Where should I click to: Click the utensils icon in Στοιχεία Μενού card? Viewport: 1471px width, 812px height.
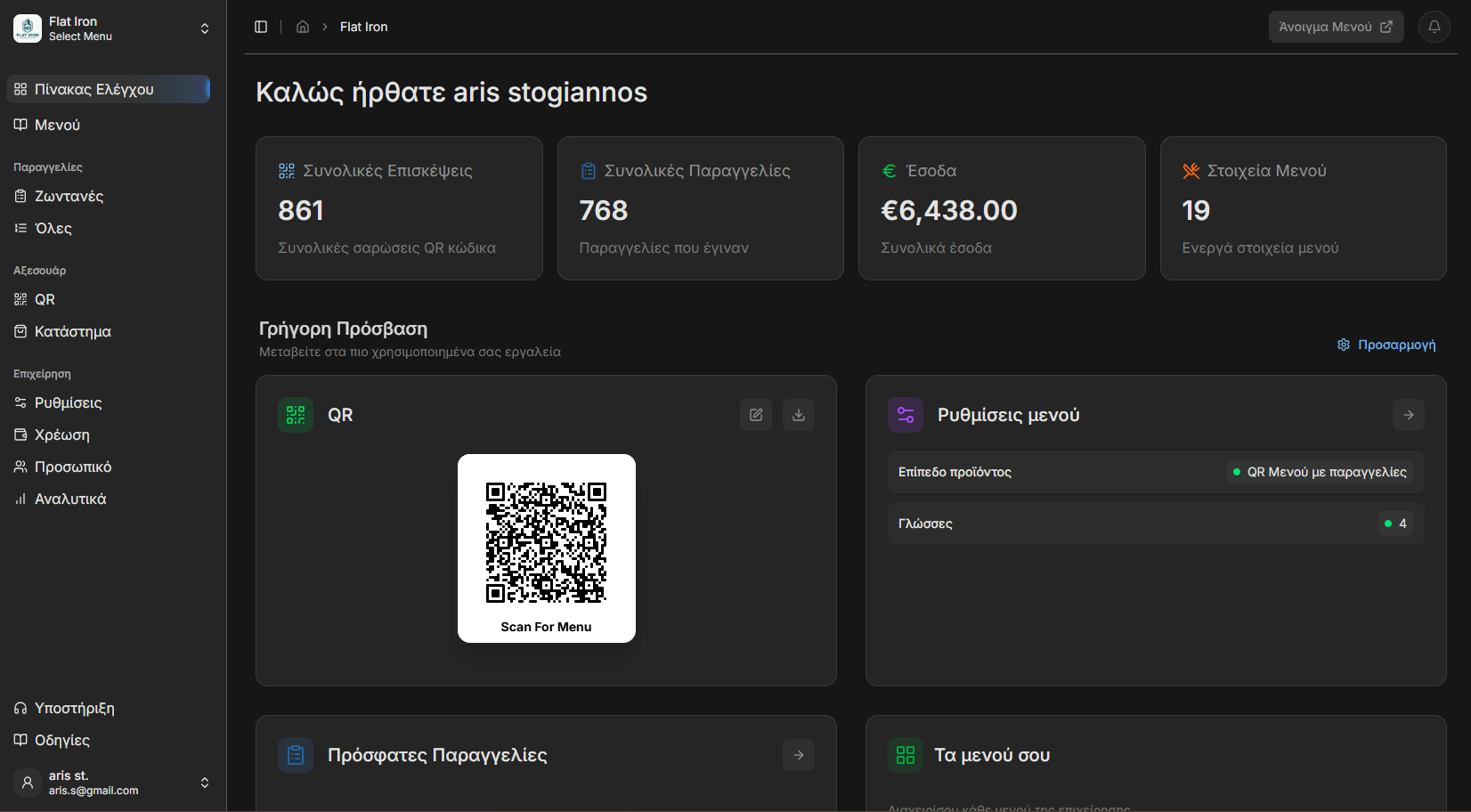[1191, 171]
